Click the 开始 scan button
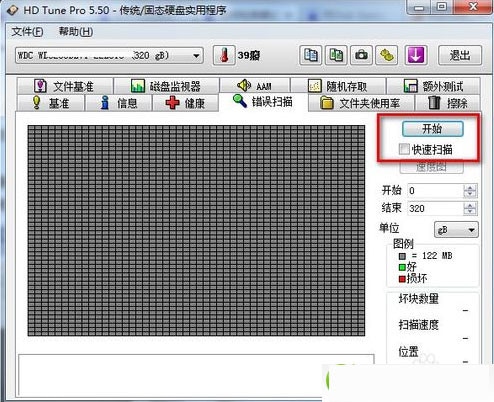This screenshot has width=494, height=402. coord(433,129)
